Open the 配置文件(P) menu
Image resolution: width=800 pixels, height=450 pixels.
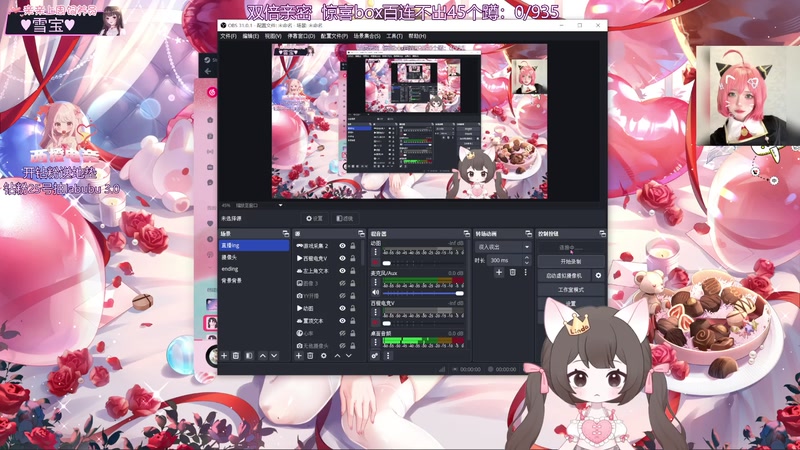point(334,36)
